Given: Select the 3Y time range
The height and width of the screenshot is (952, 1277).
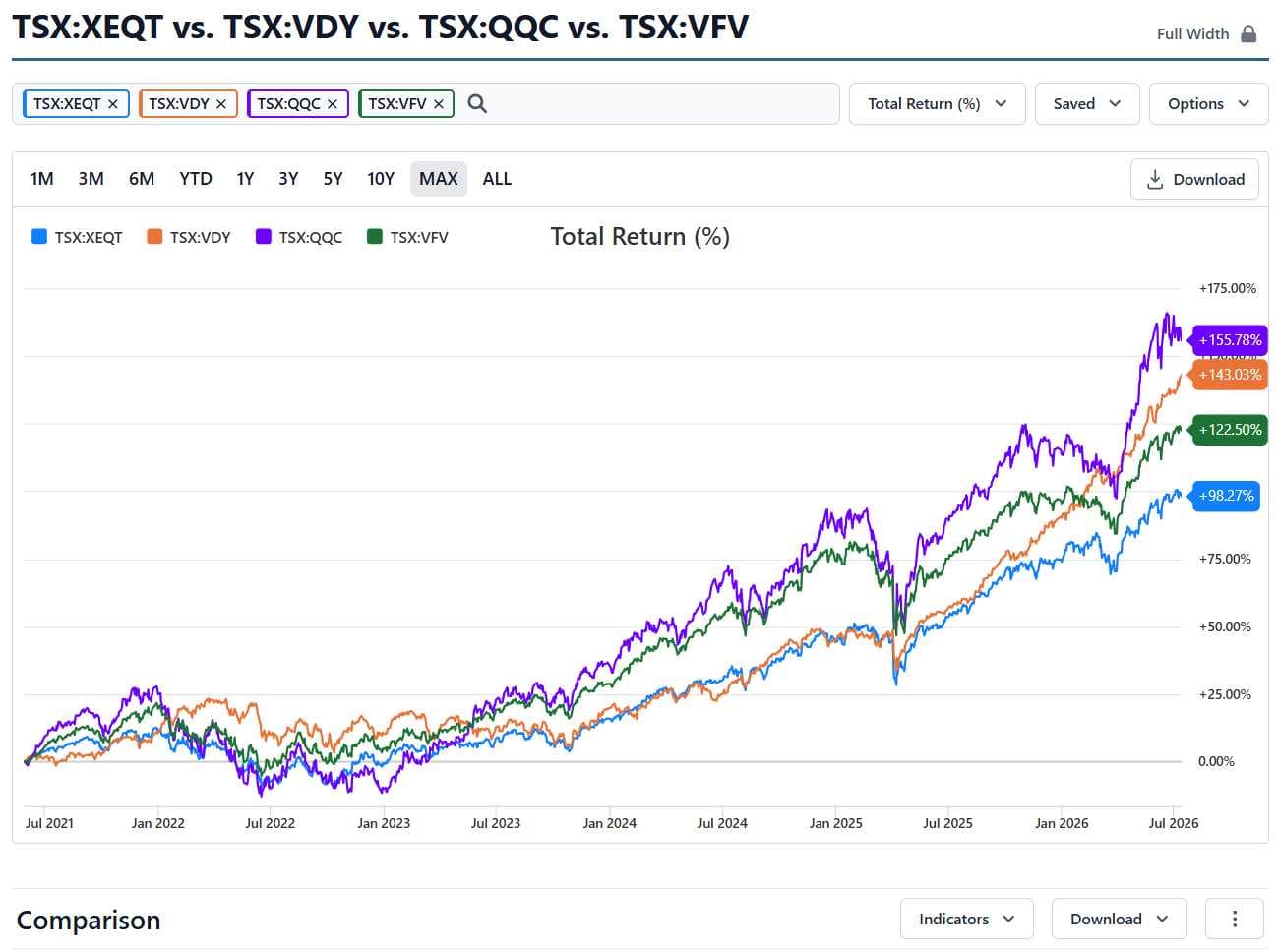Looking at the screenshot, I should point(288,179).
